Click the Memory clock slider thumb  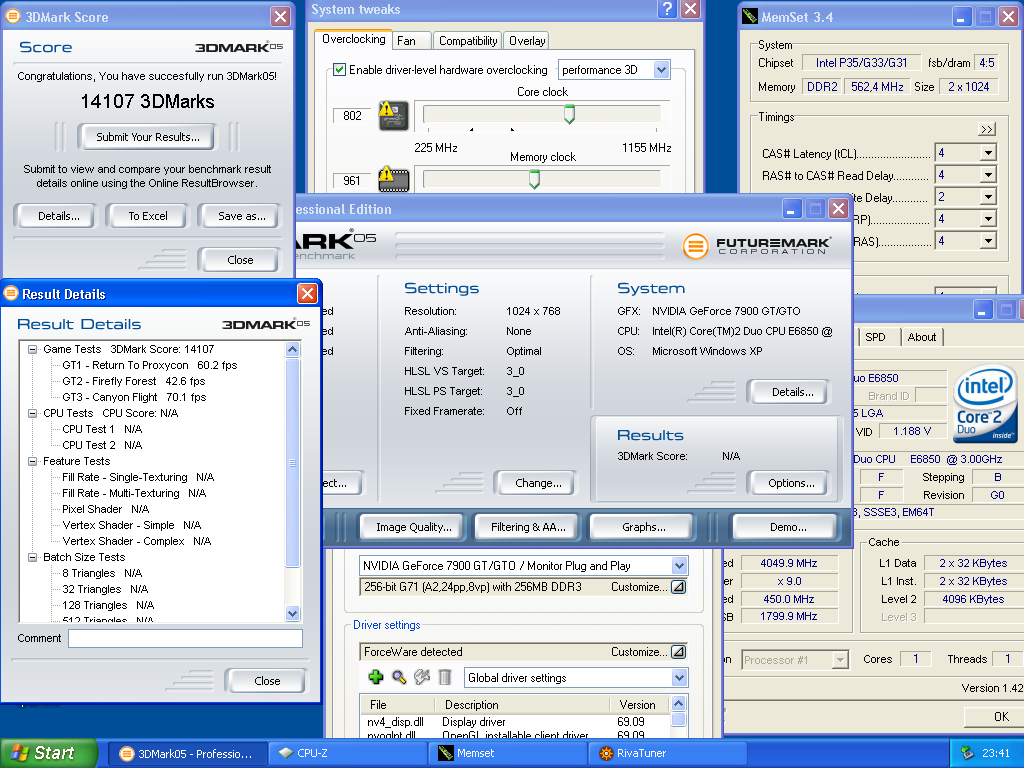[534, 179]
